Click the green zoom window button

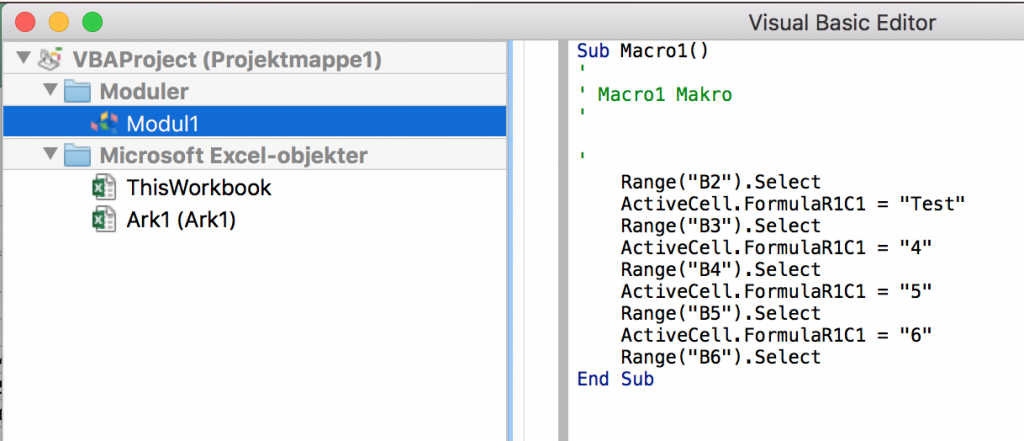coord(93,23)
